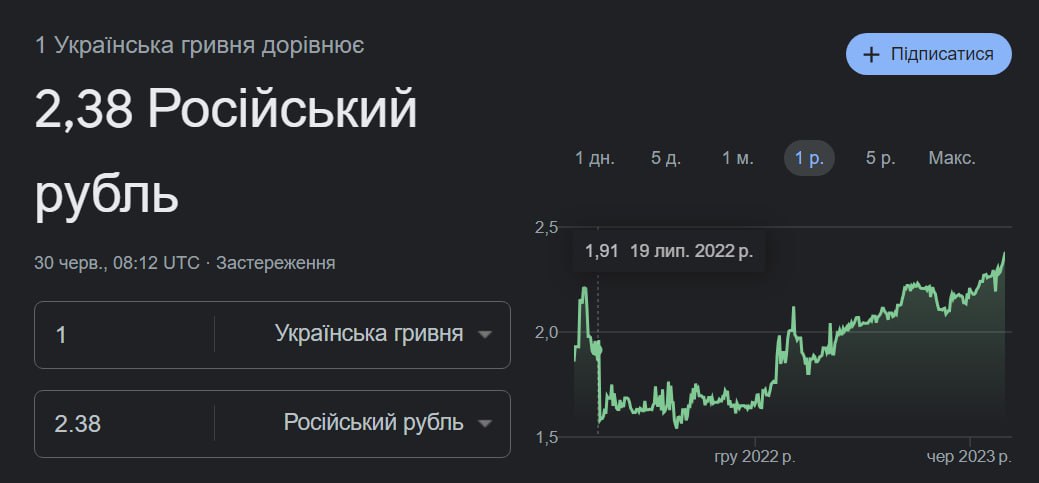This screenshot has height=483, width=1039.
Task: Switch chart range to 5 д.
Action: [x=666, y=159]
